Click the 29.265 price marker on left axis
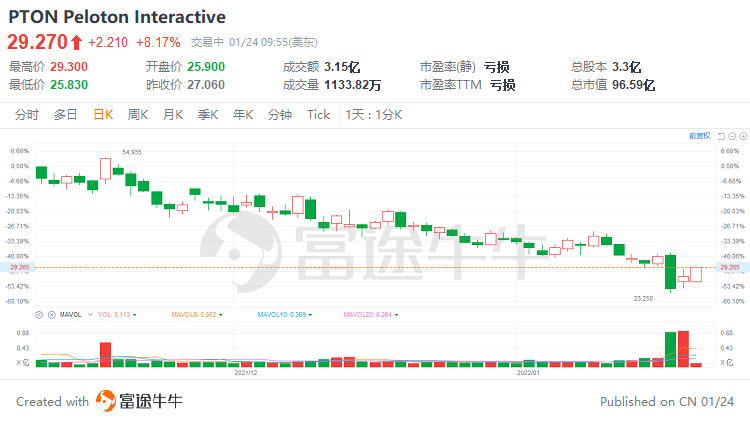This screenshot has width=750, height=422. pos(20,267)
